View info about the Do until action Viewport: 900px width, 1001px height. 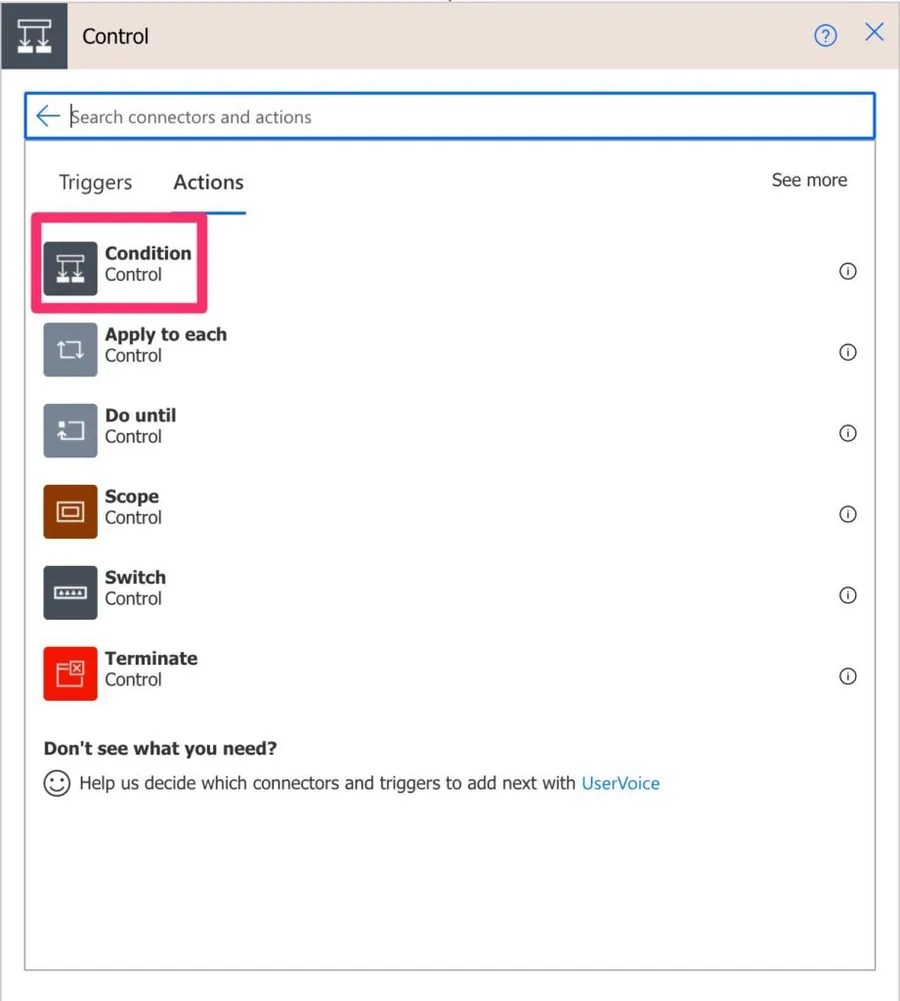[848, 433]
